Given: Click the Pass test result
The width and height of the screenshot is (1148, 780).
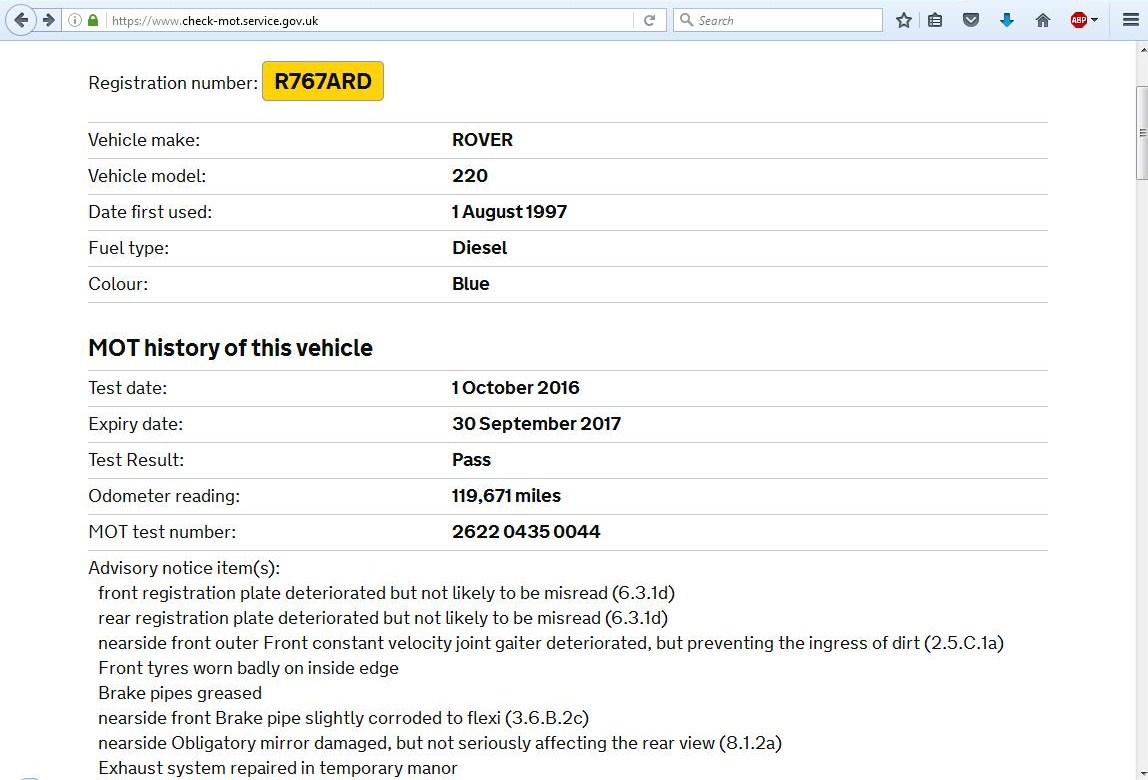Looking at the screenshot, I should click(x=472, y=459).
